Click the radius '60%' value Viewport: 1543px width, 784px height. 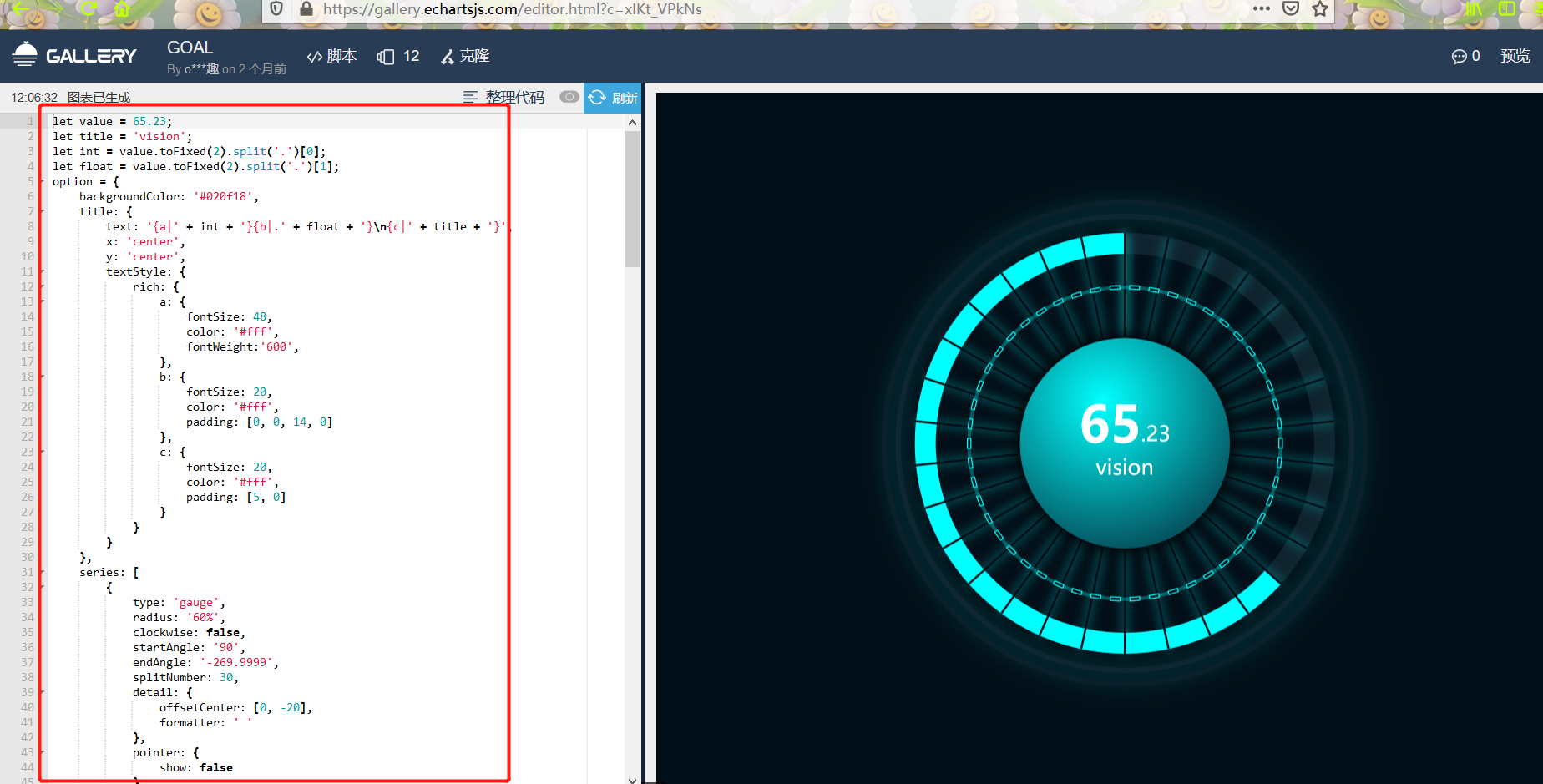[x=203, y=617]
